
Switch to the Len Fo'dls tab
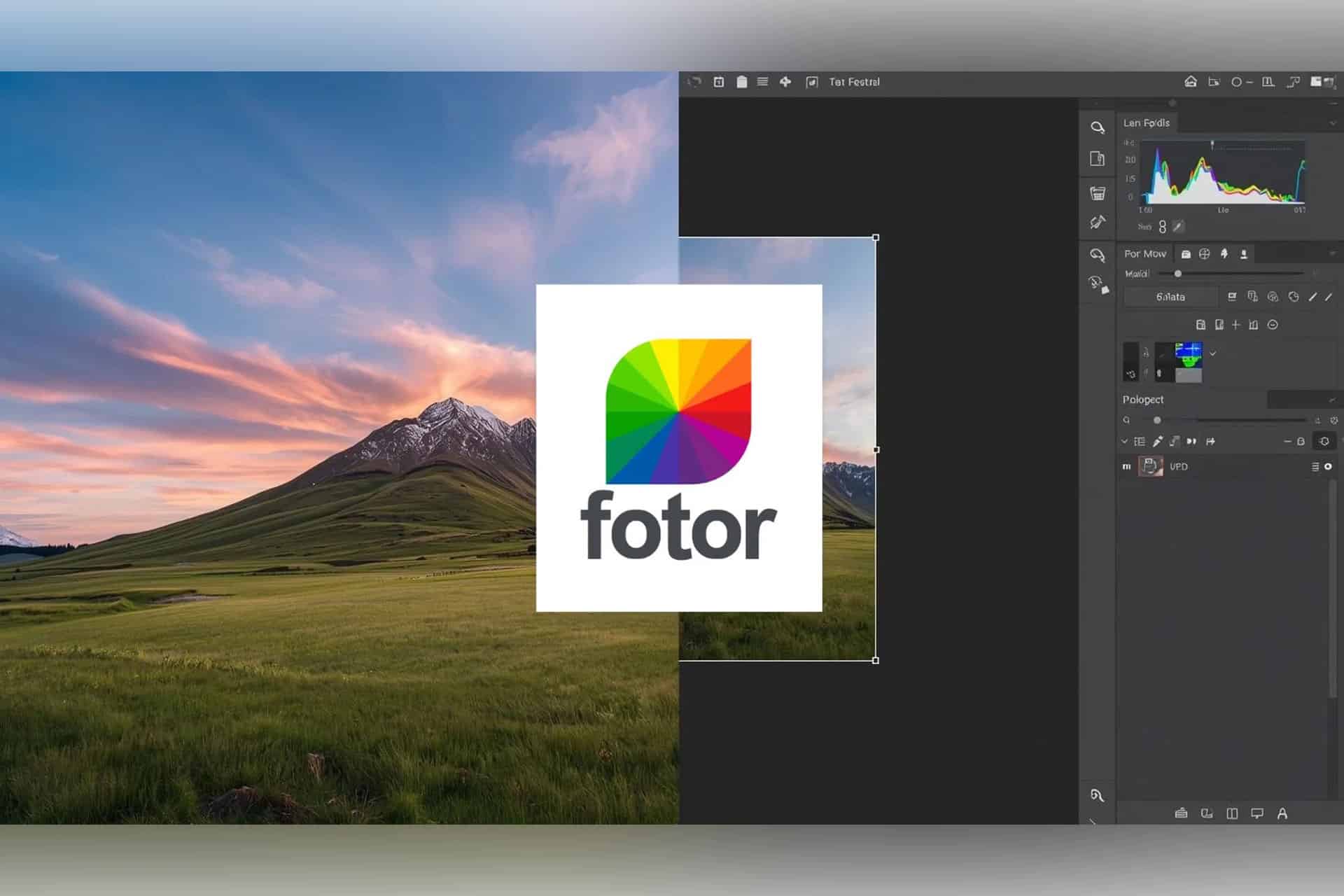click(x=1146, y=122)
